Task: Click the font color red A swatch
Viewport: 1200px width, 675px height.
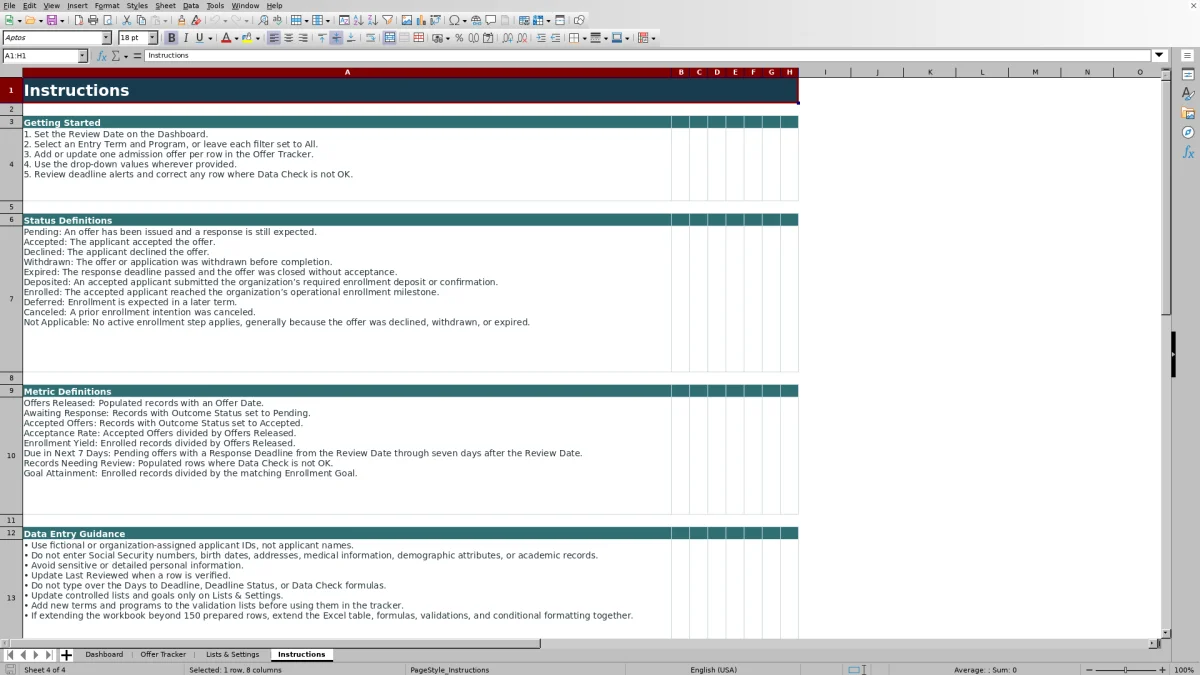Action: pos(225,38)
